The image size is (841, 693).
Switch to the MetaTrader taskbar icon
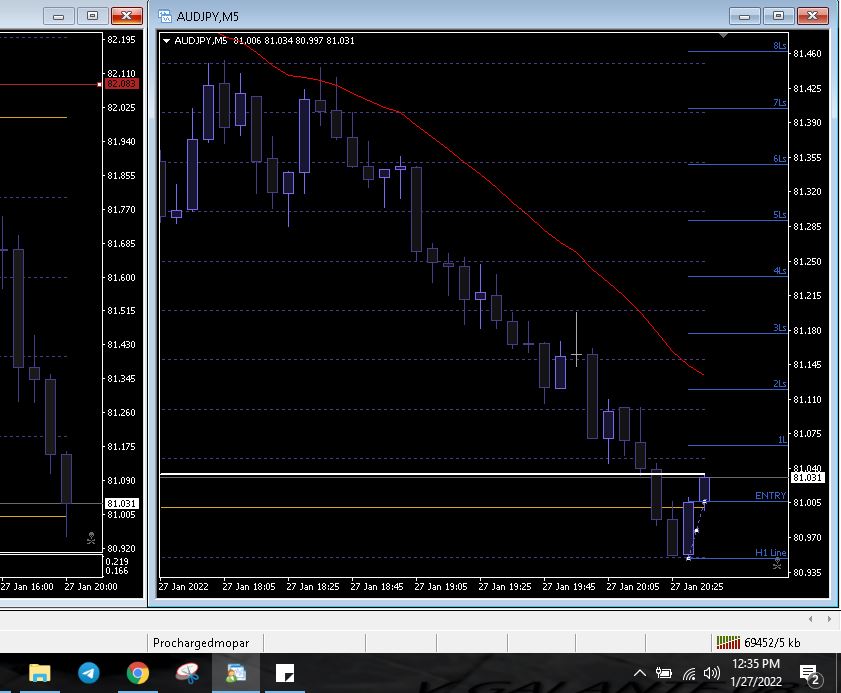(x=235, y=673)
